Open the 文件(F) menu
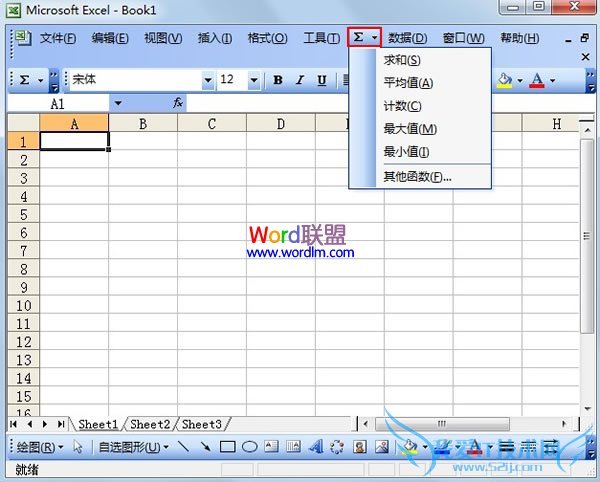The image size is (600, 482). point(58,38)
